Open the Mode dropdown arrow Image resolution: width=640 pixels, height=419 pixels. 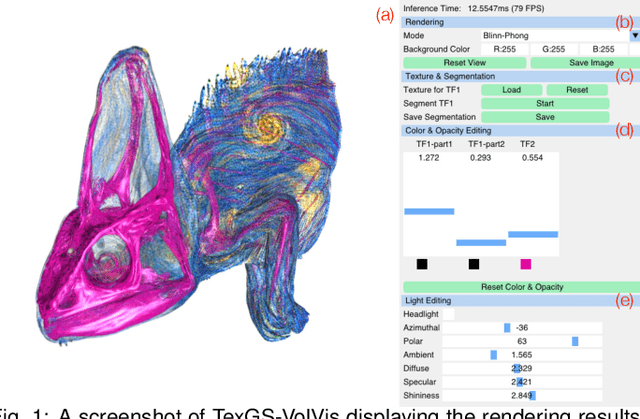635,35
